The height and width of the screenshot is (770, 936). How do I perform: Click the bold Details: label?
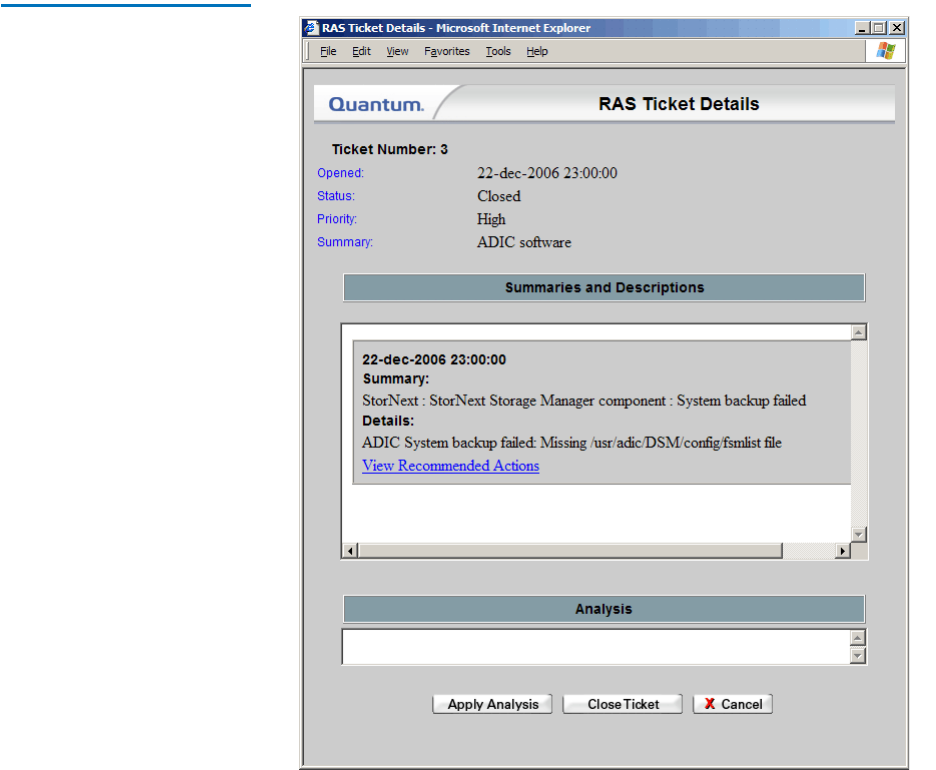coord(387,421)
